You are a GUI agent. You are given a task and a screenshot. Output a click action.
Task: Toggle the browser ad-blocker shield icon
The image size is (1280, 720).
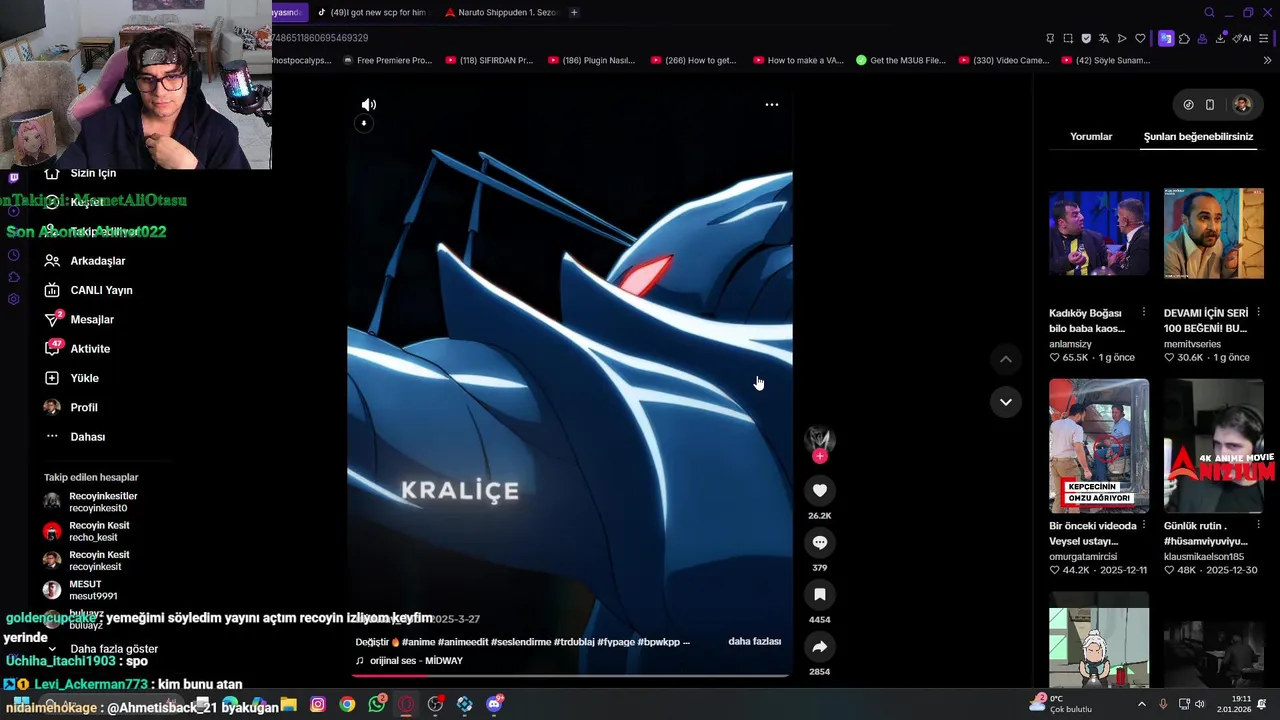pyautogui.click(x=1086, y=38)
